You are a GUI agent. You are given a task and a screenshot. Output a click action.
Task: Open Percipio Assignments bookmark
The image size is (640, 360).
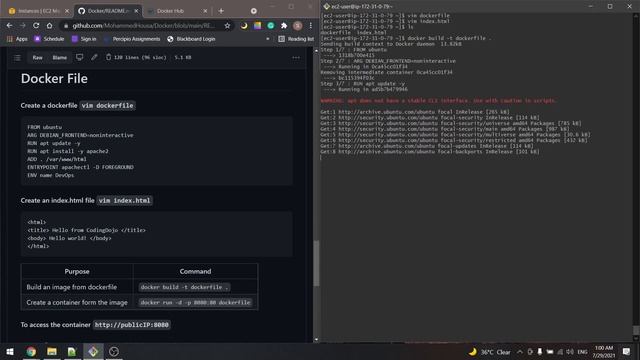[131, 39]
